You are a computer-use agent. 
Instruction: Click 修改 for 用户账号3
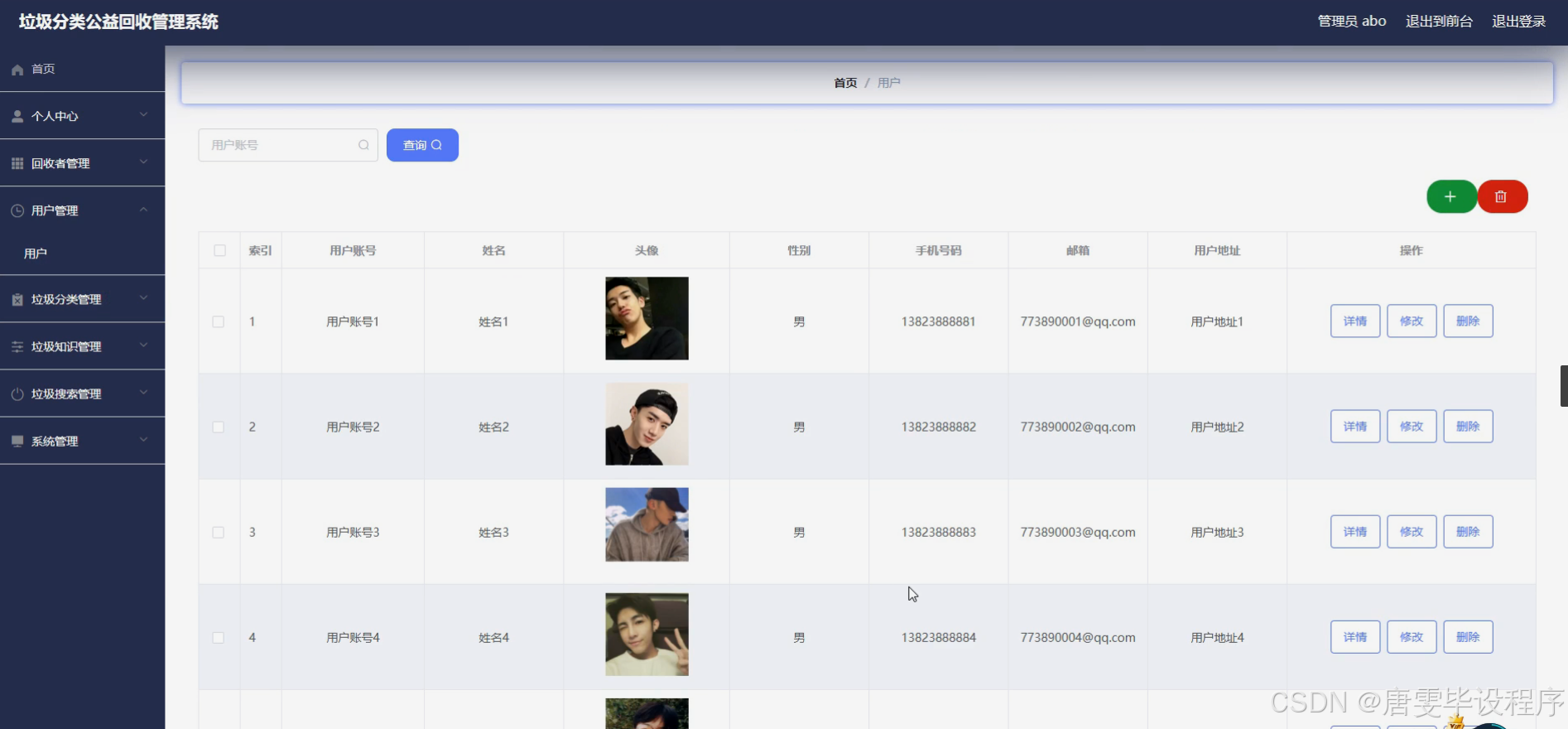[1412, 532]
